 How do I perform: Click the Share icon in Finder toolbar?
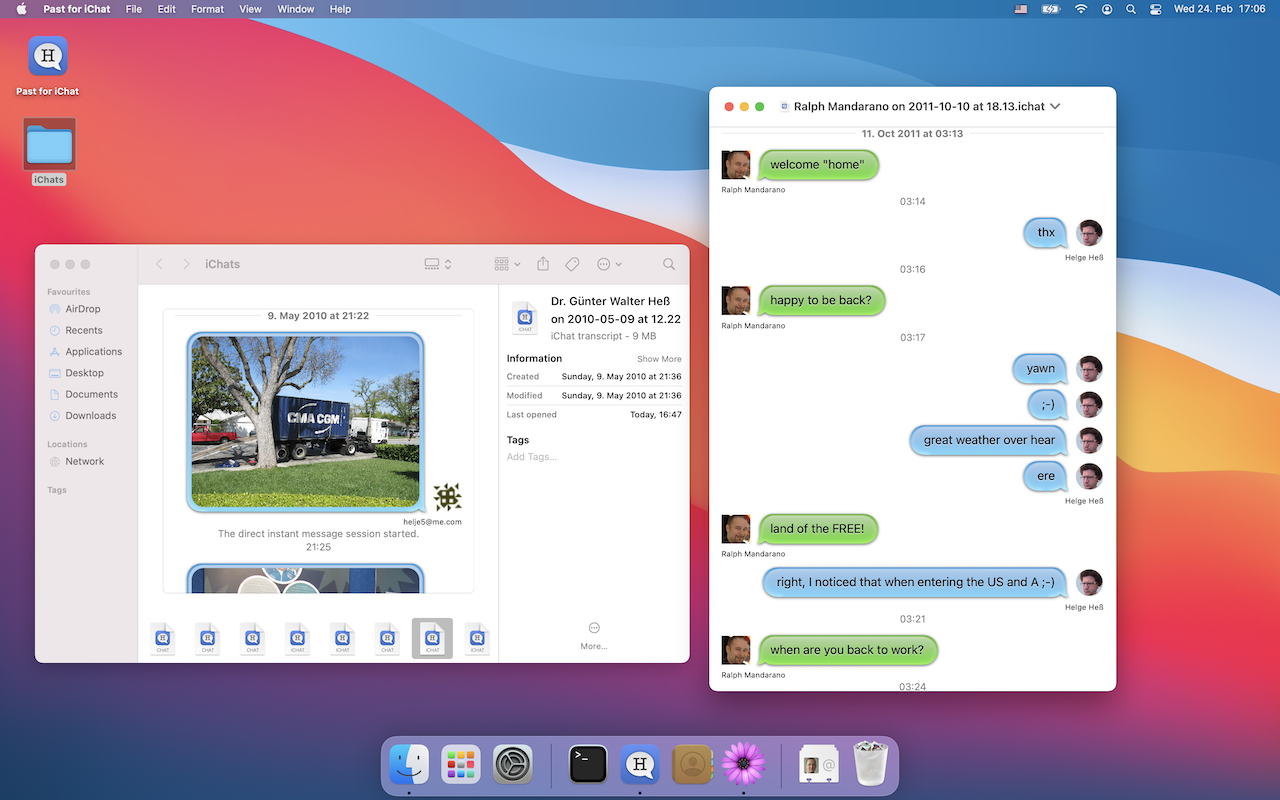pos(543,264)
